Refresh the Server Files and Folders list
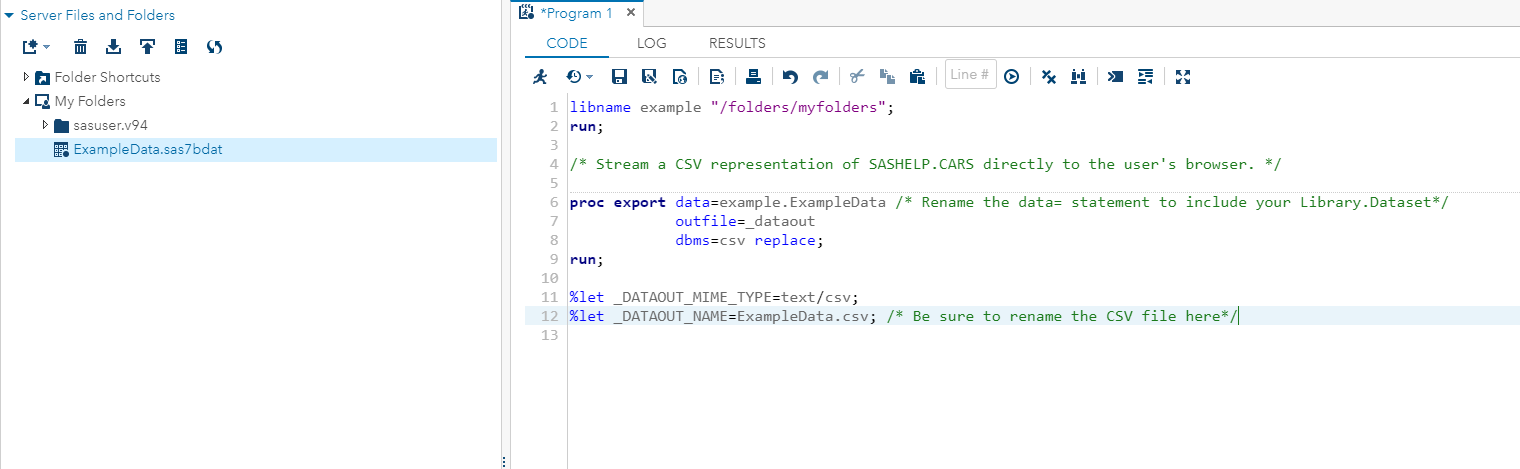Viewport: 1520px width, 469px height. pos(214,47)
